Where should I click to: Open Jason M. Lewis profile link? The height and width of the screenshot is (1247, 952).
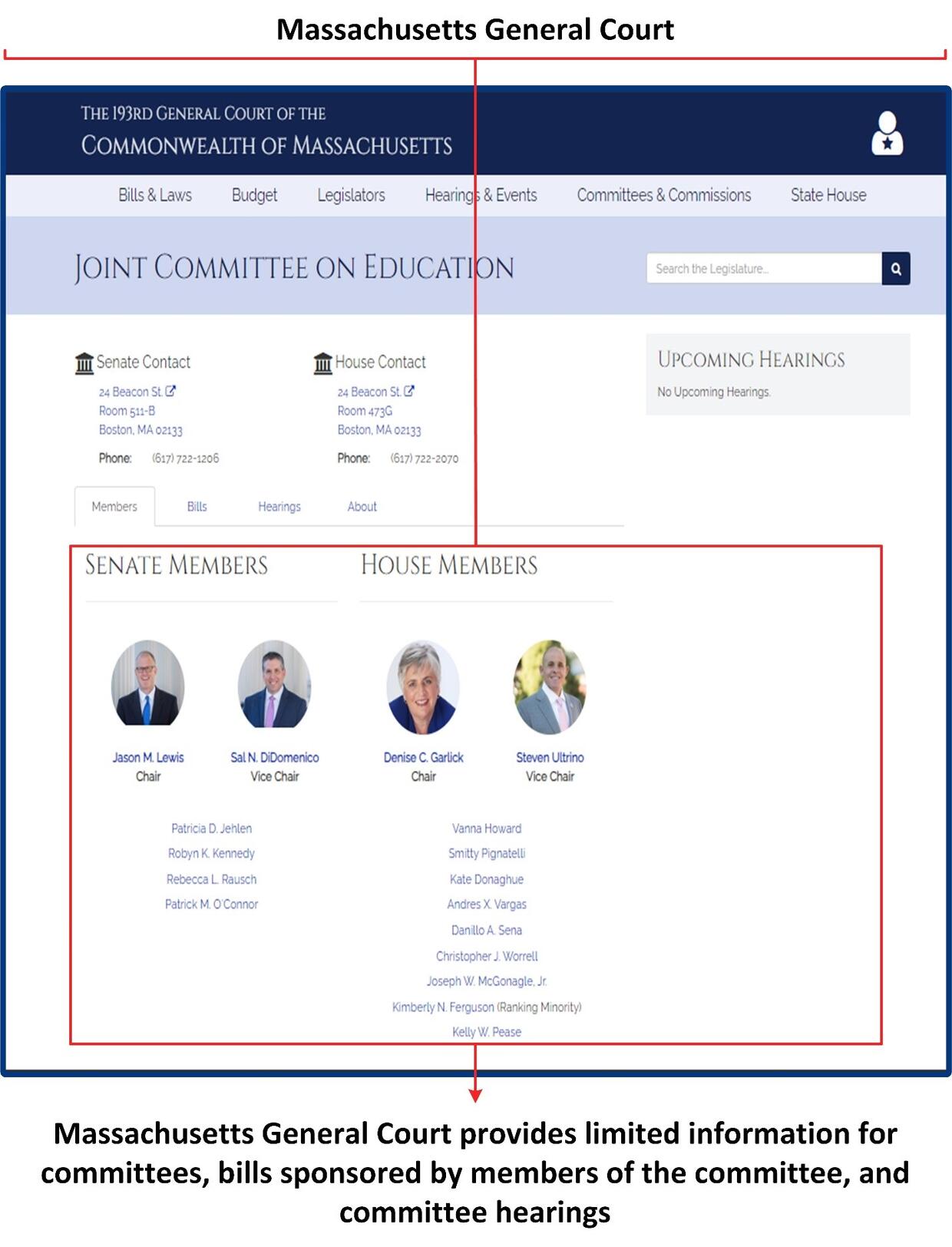click(x=148, y=758)
